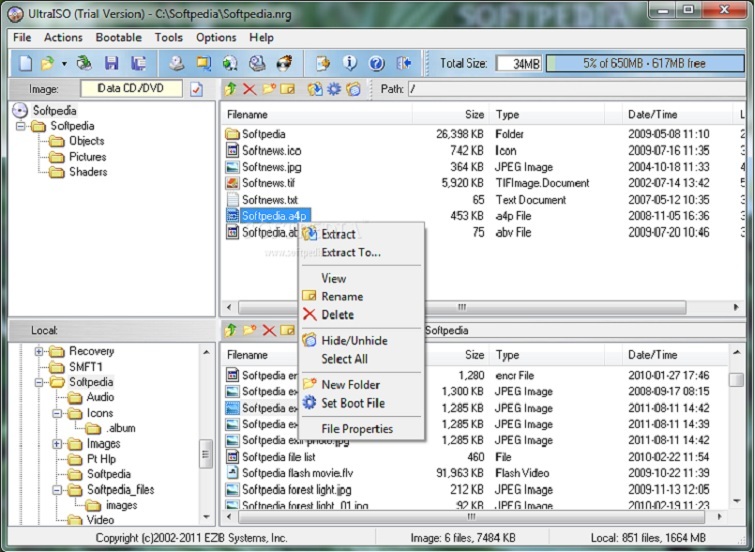Screen dimensions: 755x552
Task: Click red X delete icon in image pane toolbar
Action: pyautogui.click(x=249, y=89)
